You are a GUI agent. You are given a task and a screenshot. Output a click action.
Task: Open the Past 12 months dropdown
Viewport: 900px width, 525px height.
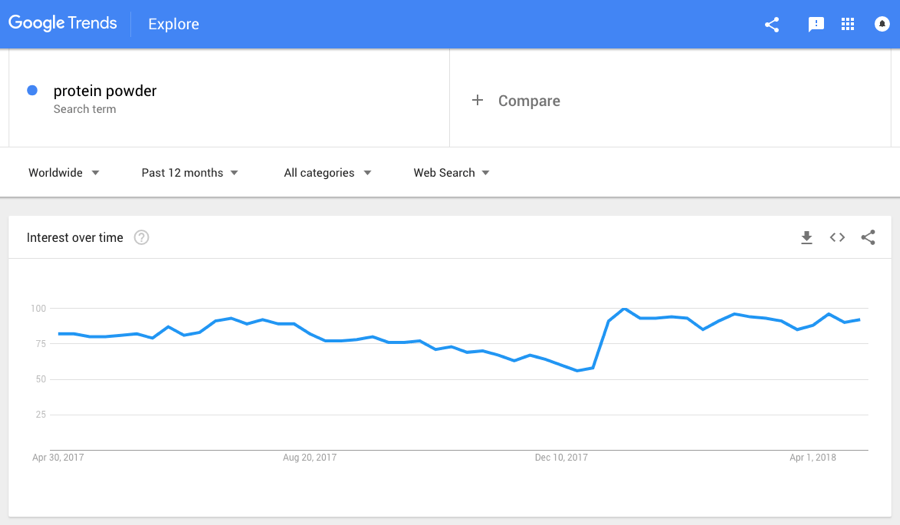190,173
